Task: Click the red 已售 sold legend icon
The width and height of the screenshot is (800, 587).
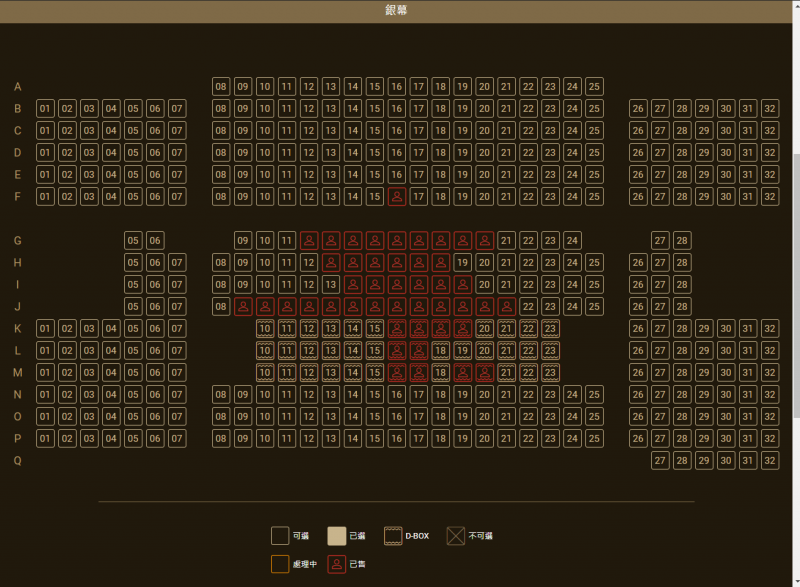Action: (337, 564)
